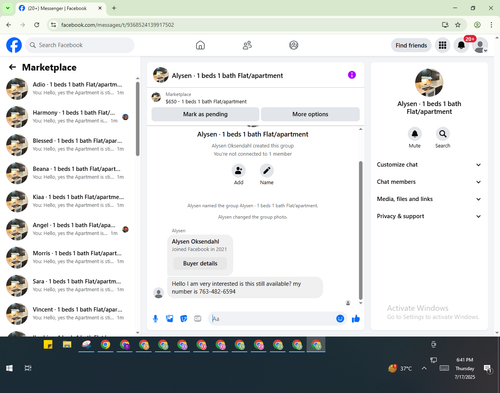Expand Chat members section

(x=429, y=182)
